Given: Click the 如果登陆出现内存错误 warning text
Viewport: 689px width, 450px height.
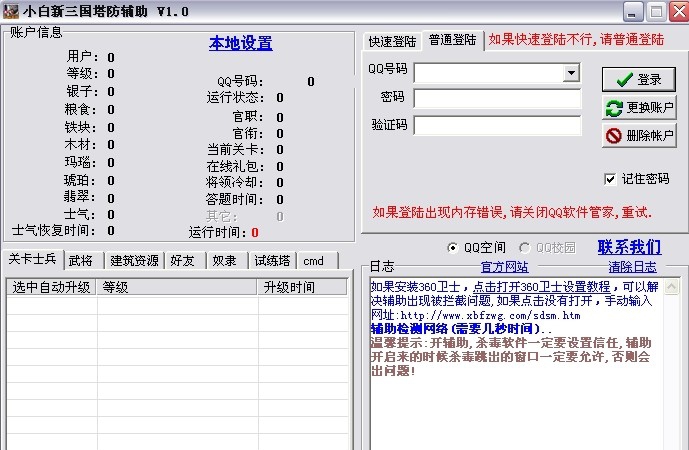Looking at the screenshot, I should [x=512, y=213].
